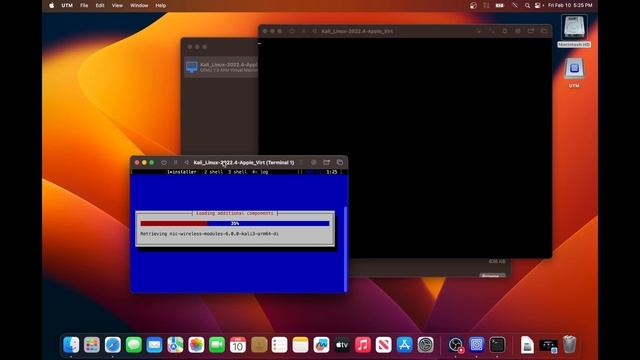Open Photos from the Dock
640x360 pixels.
196,345
